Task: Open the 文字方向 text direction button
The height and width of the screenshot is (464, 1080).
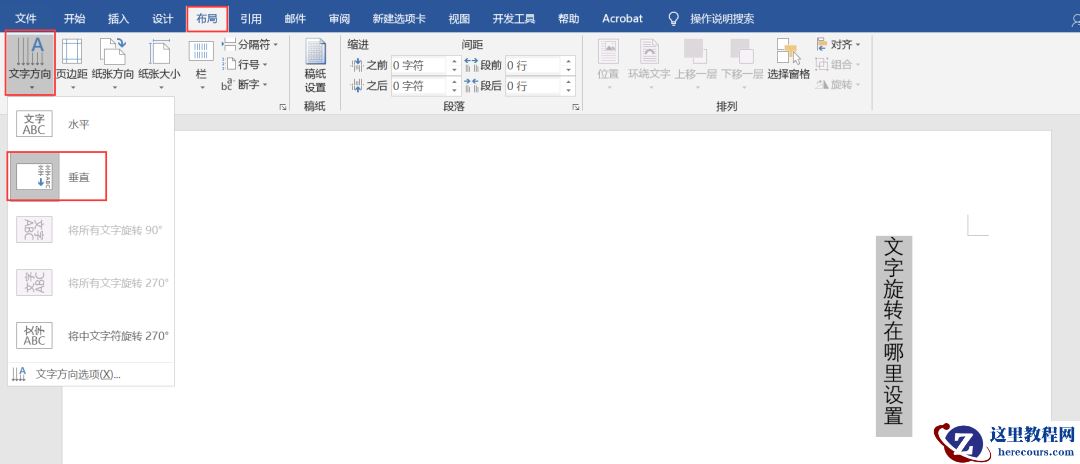Action: pyautogui.click(x=30, y=63)
